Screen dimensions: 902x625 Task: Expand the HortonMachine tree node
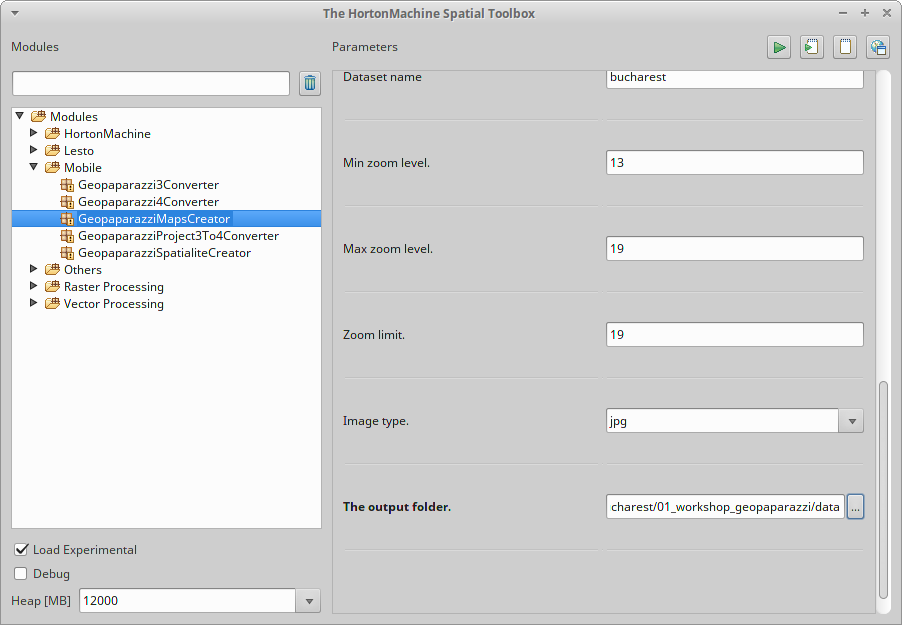point(33,133)
